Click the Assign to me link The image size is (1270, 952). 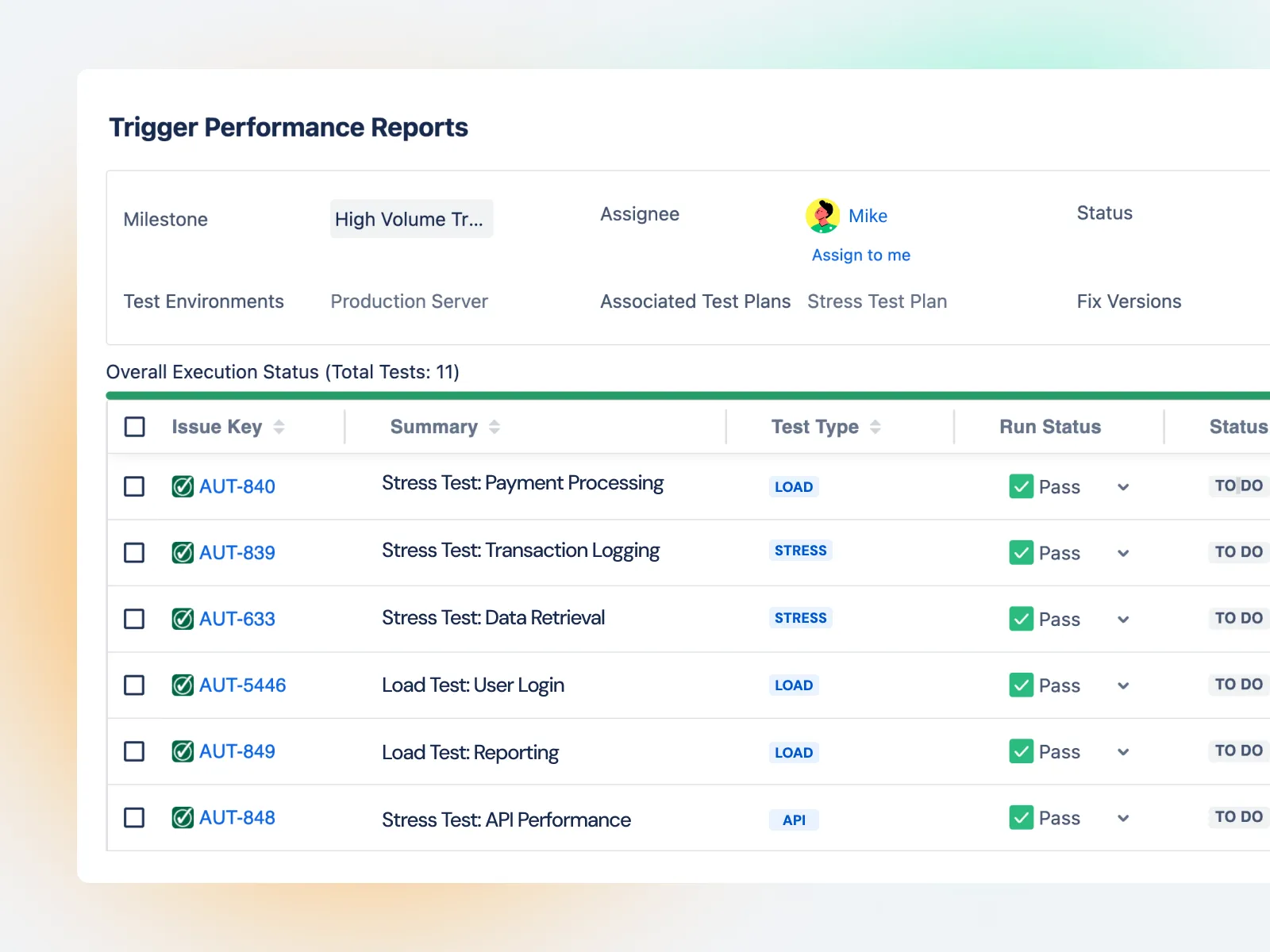(860, 255)
